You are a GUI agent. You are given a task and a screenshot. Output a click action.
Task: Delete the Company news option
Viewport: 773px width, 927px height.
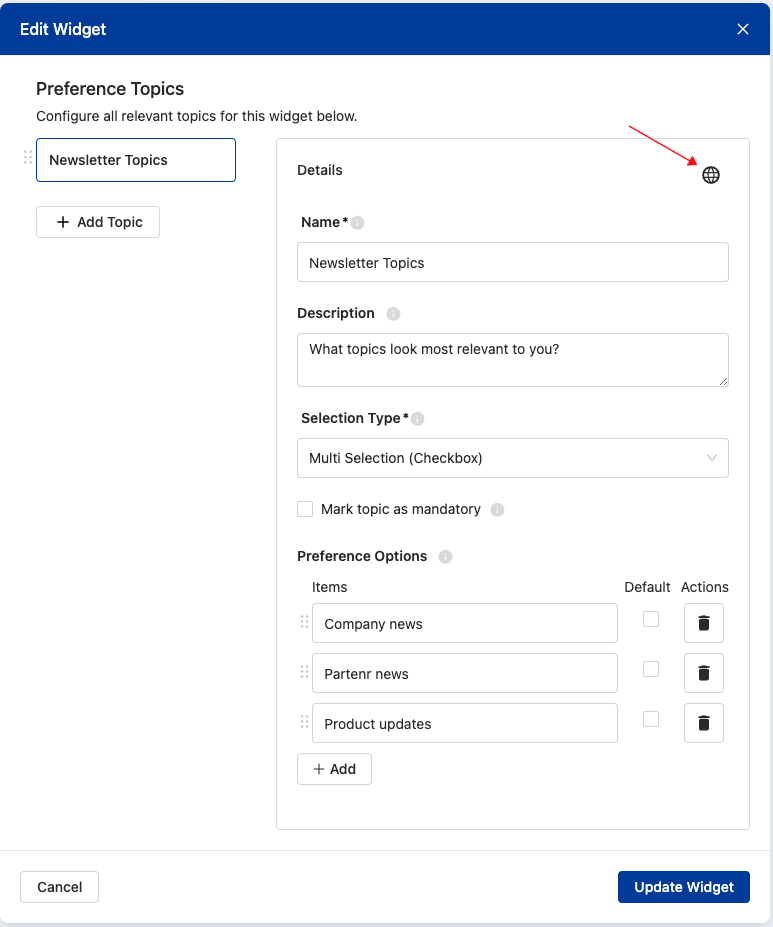pos(703,622)
